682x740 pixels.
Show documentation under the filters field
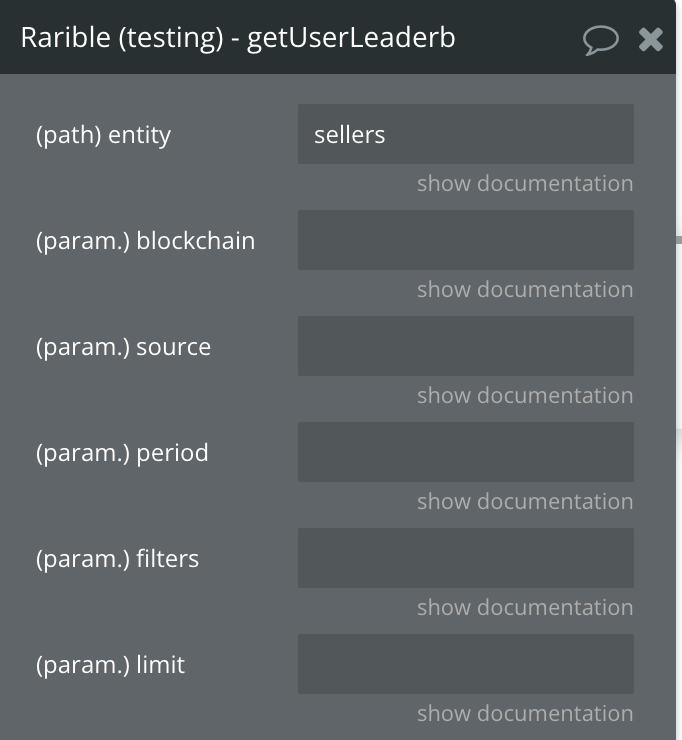(x=525, y=607)
